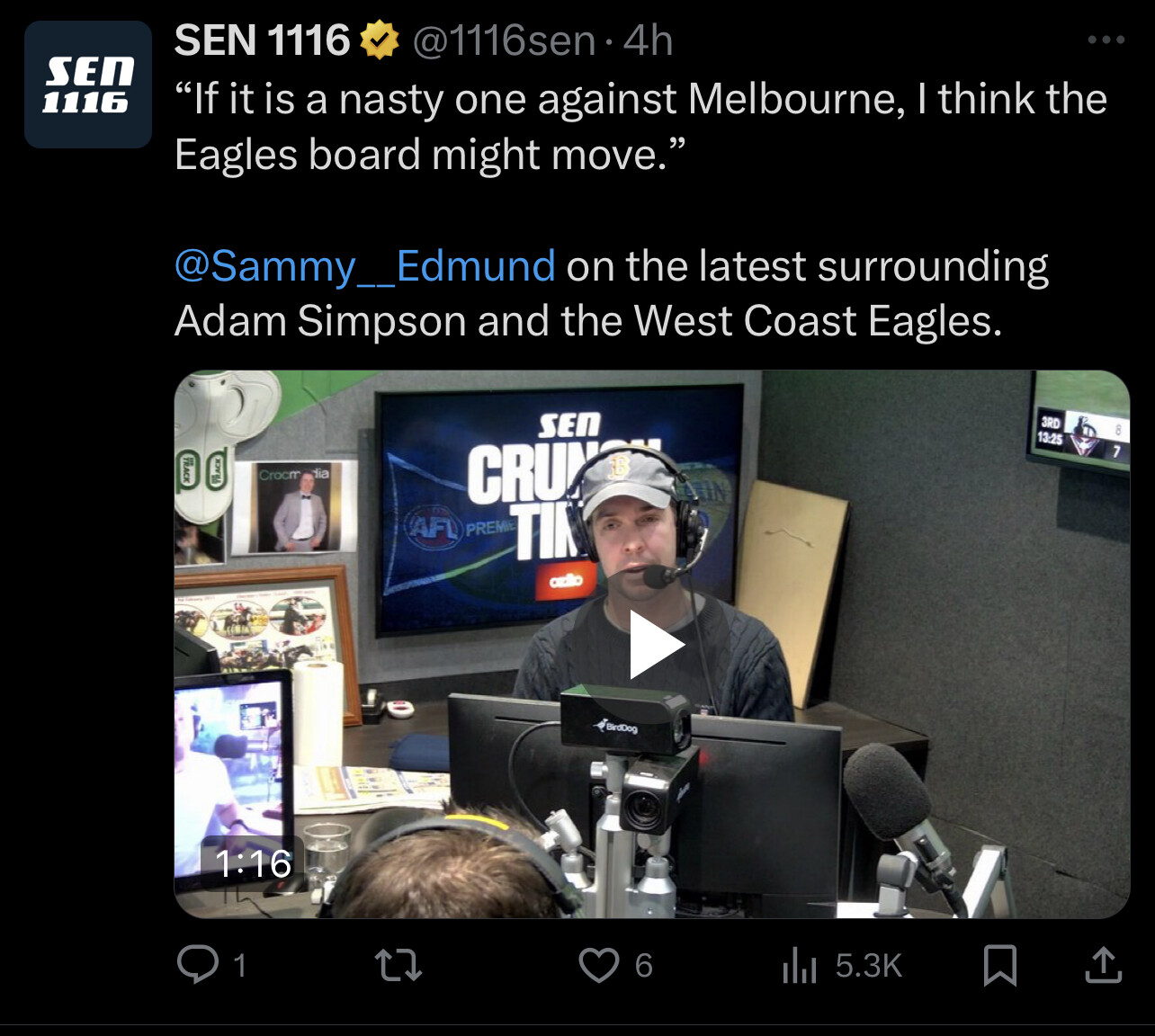
Task: Click the gold verified badge
Action: coord(380,41)
